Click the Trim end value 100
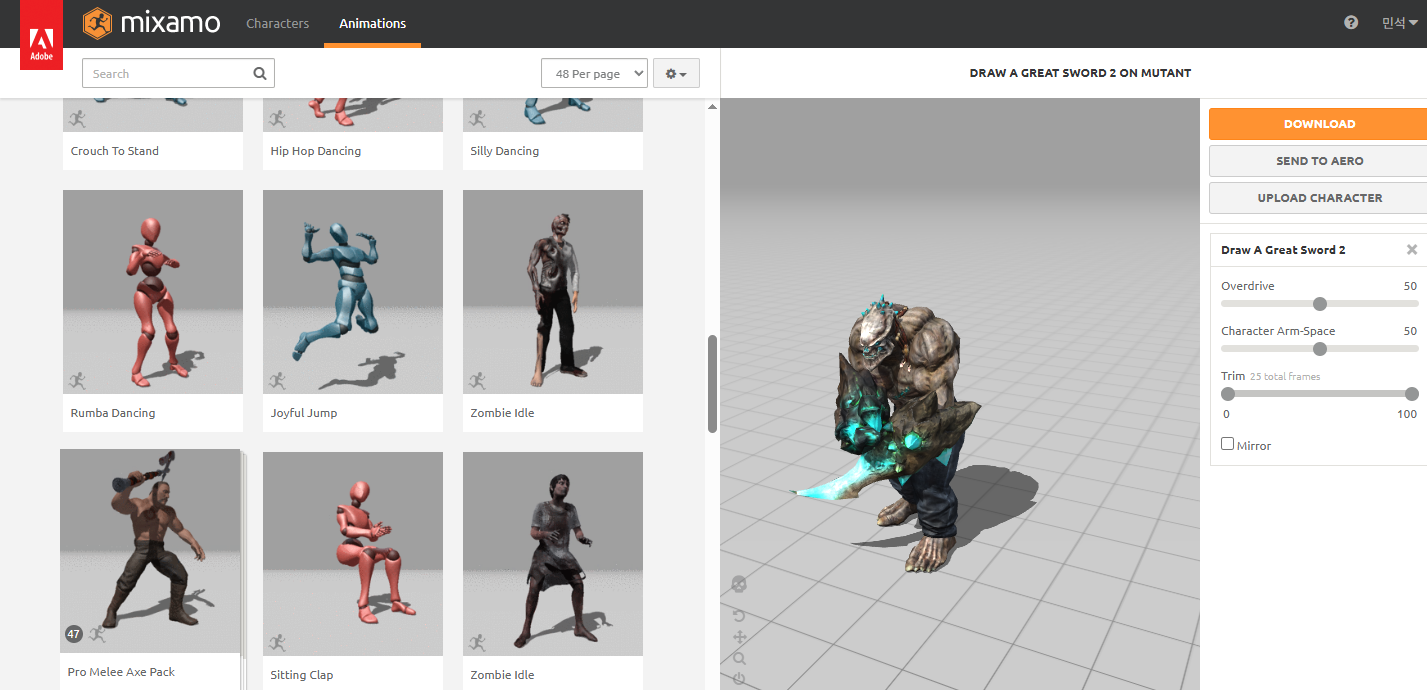The height and width of the screenshot is (690, 1427). coord(1407,414)
